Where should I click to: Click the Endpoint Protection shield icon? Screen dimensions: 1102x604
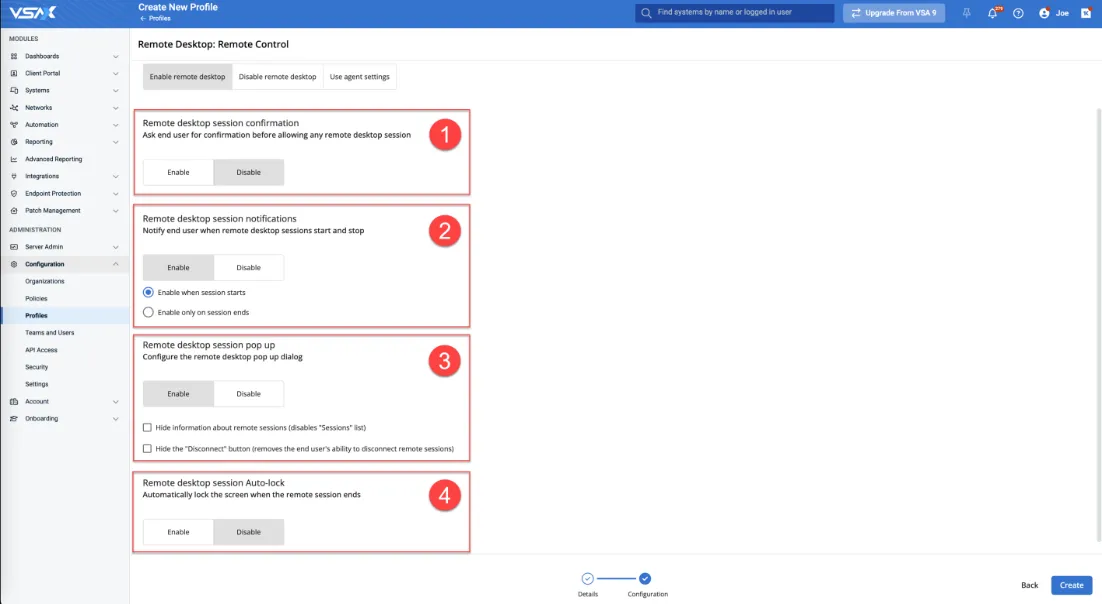(x=14, y=193)
